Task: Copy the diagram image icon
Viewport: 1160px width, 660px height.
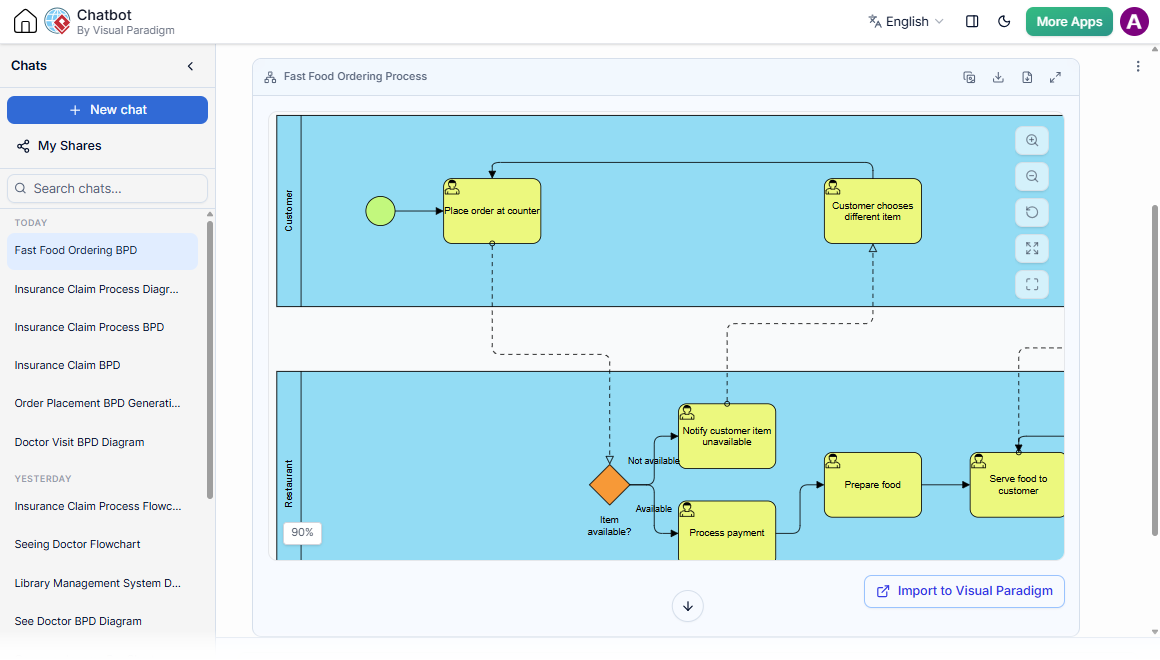Action: tap(969, 77)
